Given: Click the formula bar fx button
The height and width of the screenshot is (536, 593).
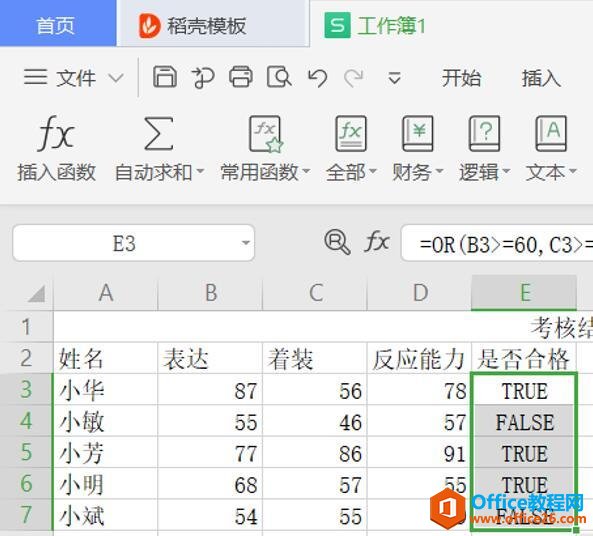Looking at the screenshot, I should coord(377,242).
